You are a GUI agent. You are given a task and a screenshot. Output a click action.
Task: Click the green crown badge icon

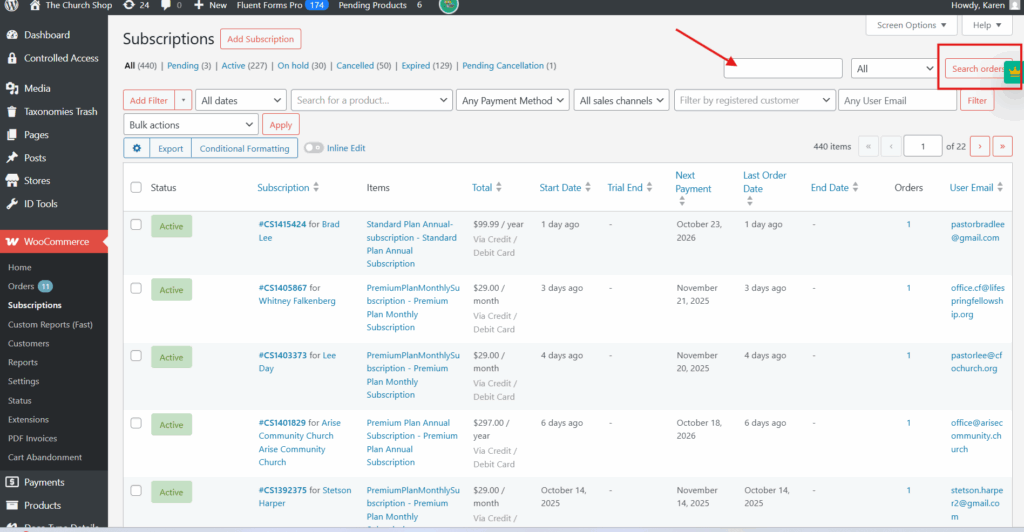coord(1013,70)
